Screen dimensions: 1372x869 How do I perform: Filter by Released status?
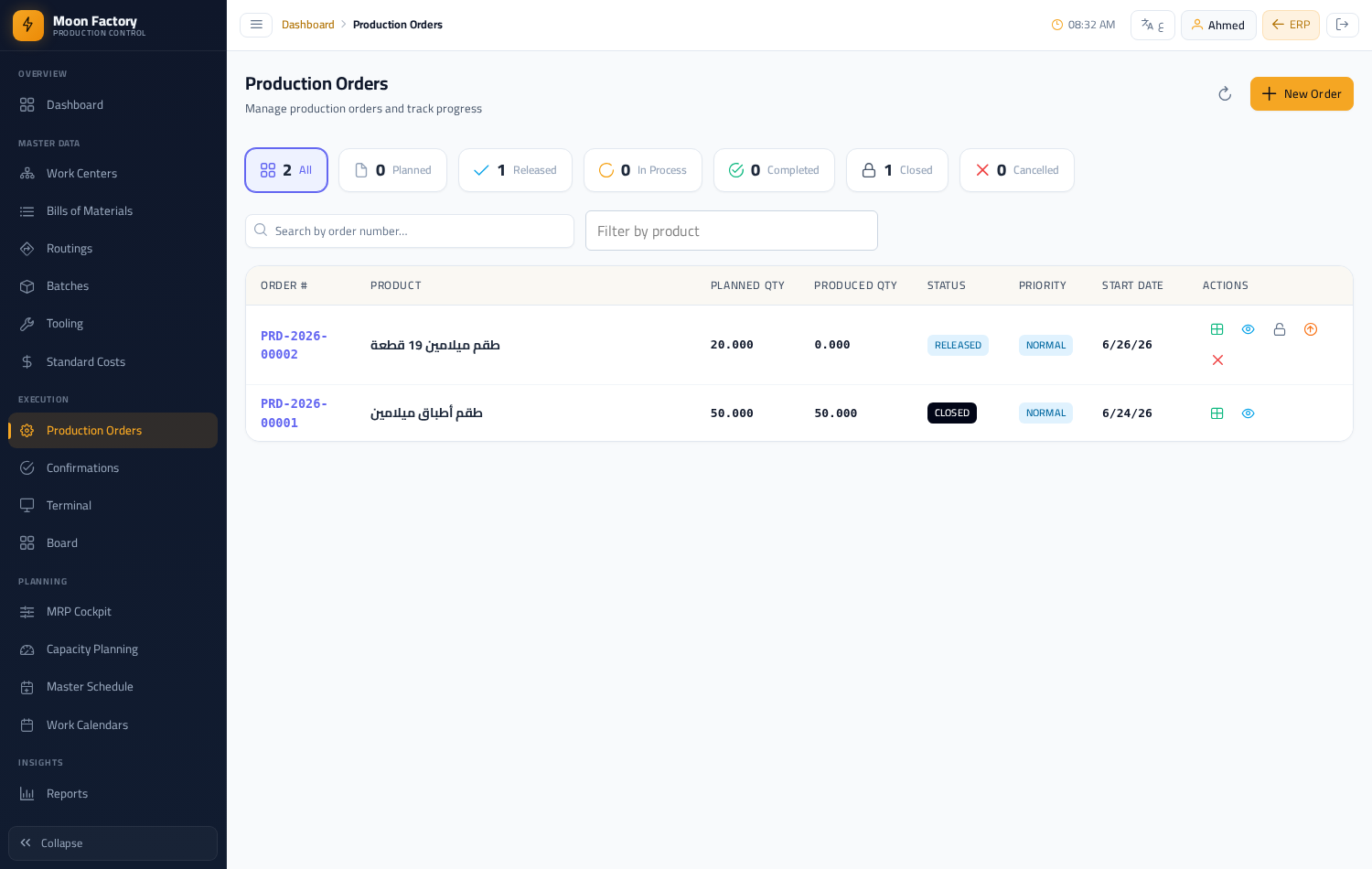click(515, 170)
